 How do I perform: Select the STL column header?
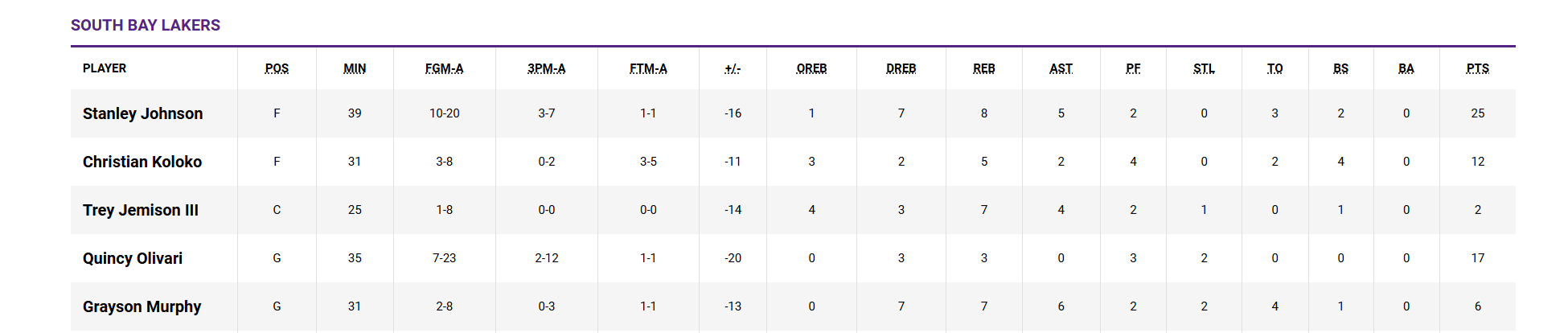pyautogui.click(x=1204, y=68)
